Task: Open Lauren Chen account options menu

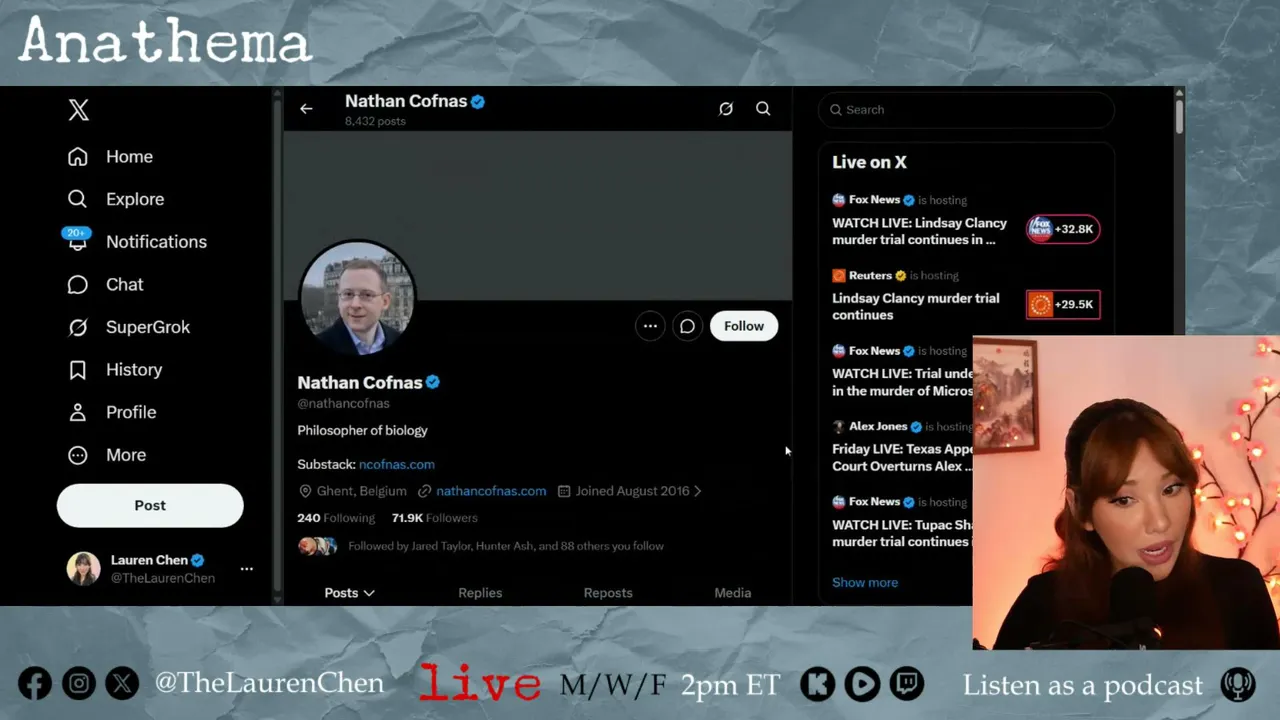Action: (x=246, y=569)
